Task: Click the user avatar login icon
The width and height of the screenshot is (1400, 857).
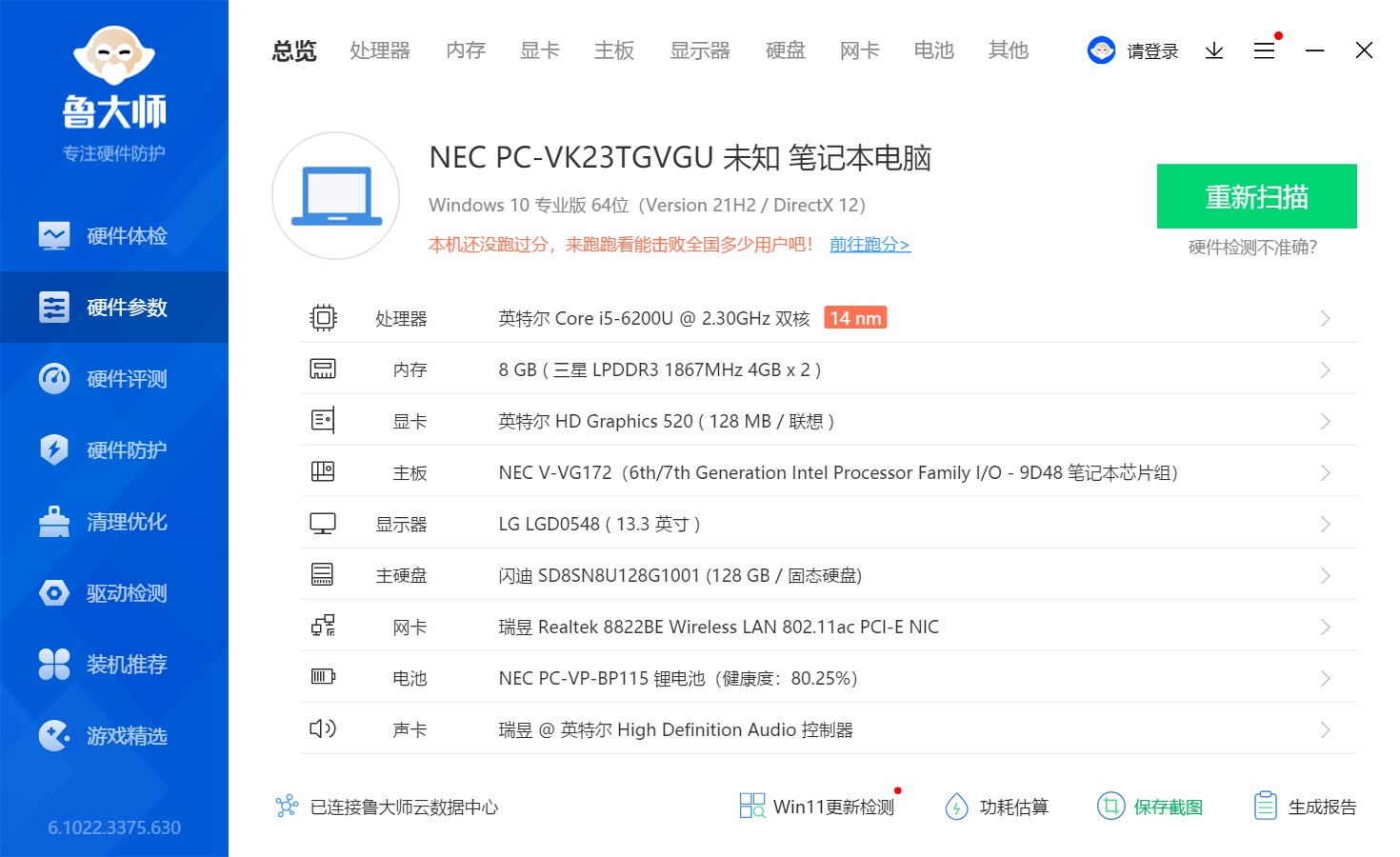Action: click(1101, 50)
